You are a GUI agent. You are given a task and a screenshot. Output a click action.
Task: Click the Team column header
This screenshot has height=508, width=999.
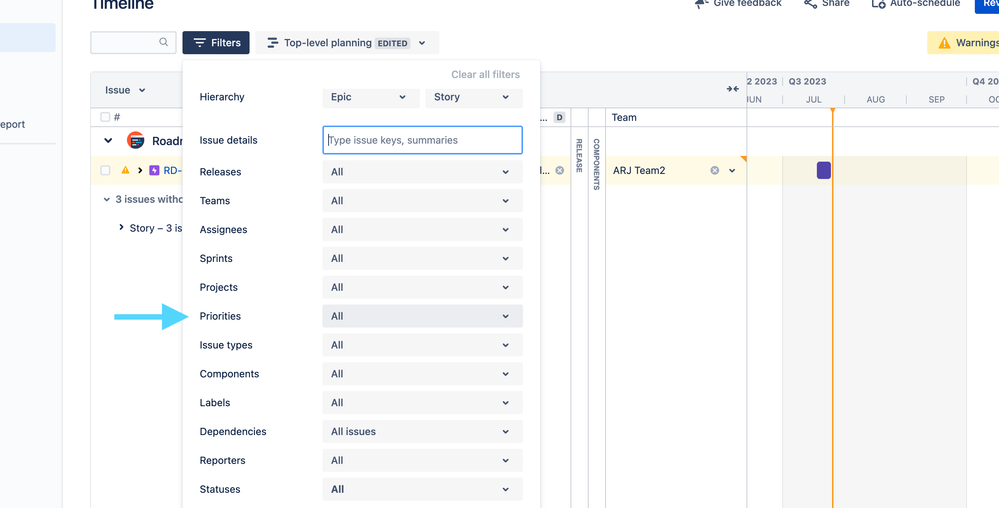(624, 117)
